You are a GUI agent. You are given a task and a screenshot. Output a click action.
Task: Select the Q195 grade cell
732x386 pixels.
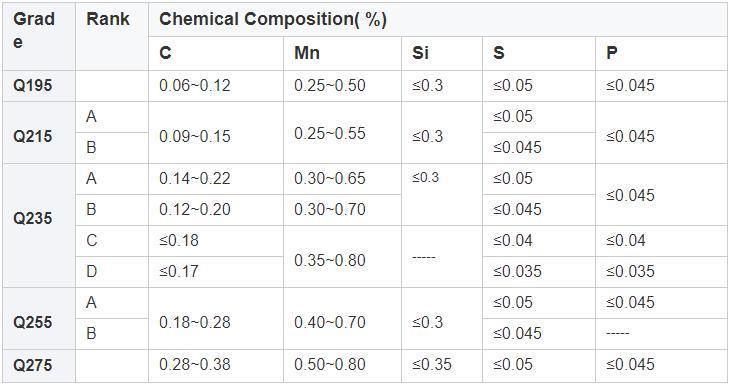pos(39,86)
